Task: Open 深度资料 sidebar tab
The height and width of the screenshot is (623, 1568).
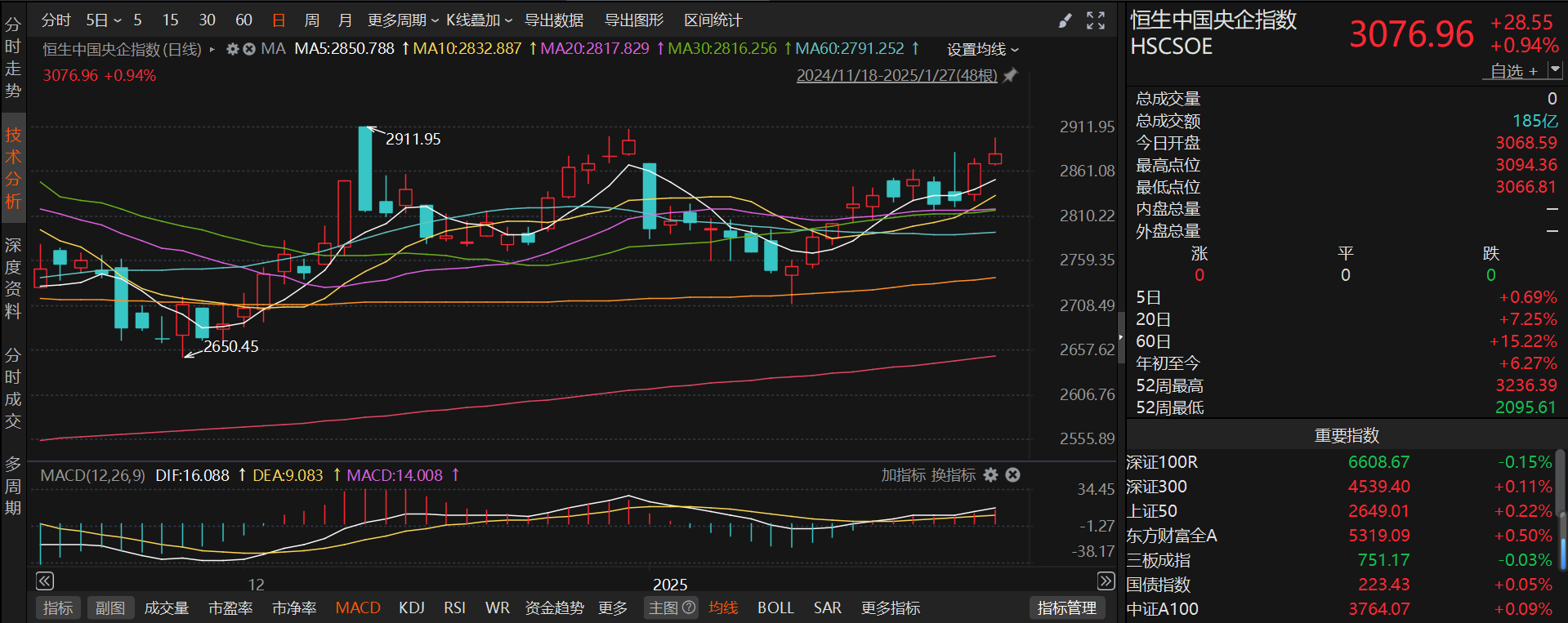Action: (x=13, y=278)
